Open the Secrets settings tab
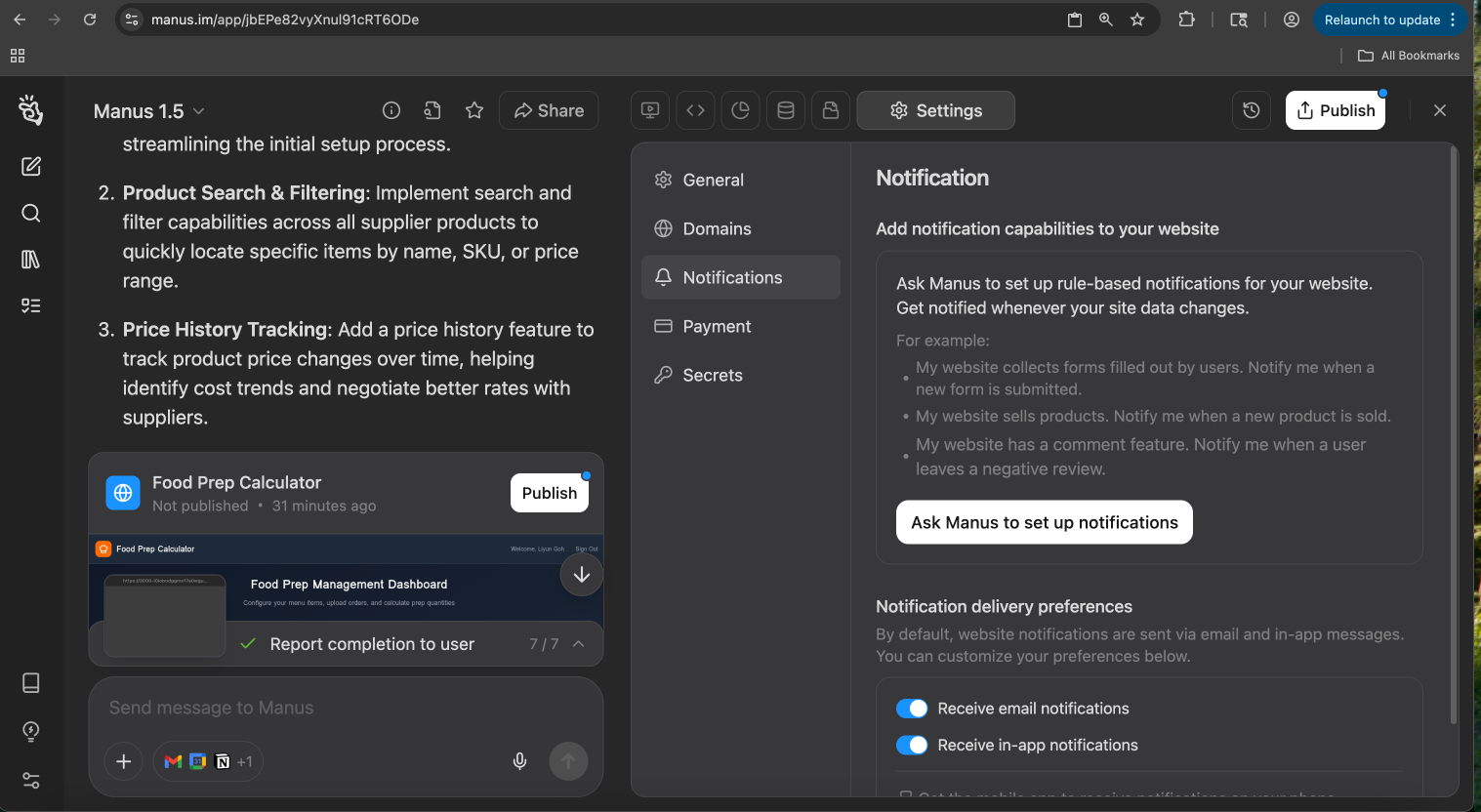The width and height of the screenshot is (1481, 812). point(741,375)
